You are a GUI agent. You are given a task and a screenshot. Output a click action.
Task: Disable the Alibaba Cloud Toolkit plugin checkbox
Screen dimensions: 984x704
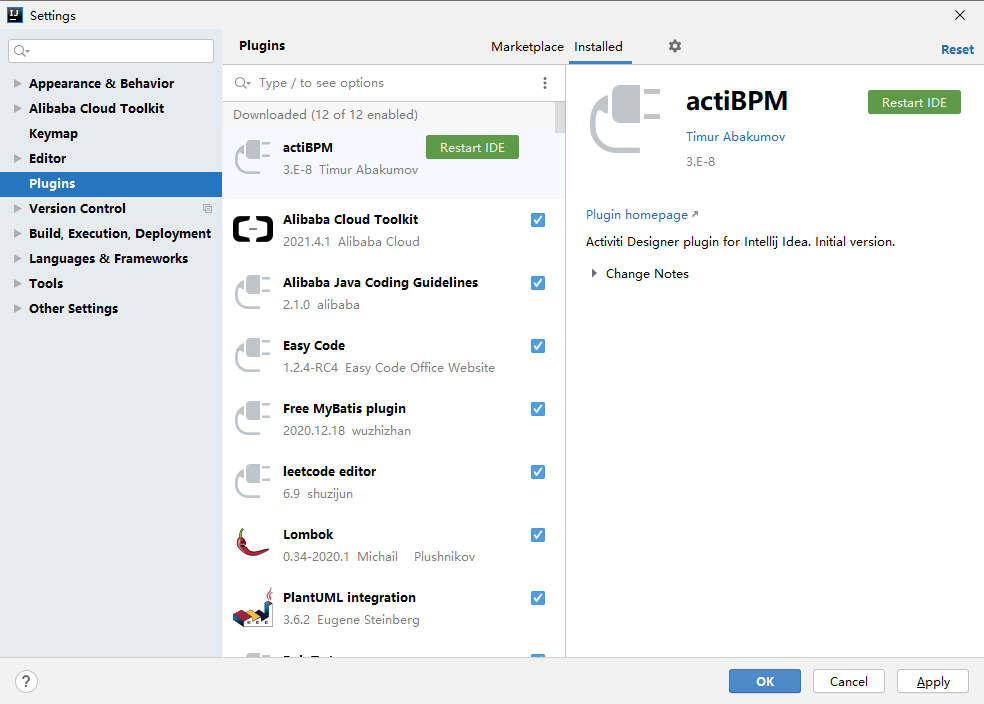[x=538, y=220]
